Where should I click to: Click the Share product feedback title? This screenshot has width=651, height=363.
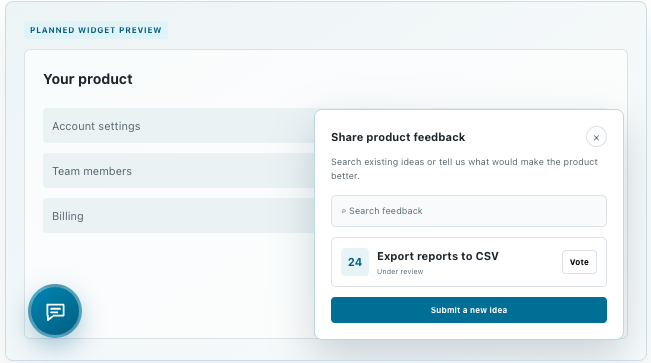tap(398, 137)
